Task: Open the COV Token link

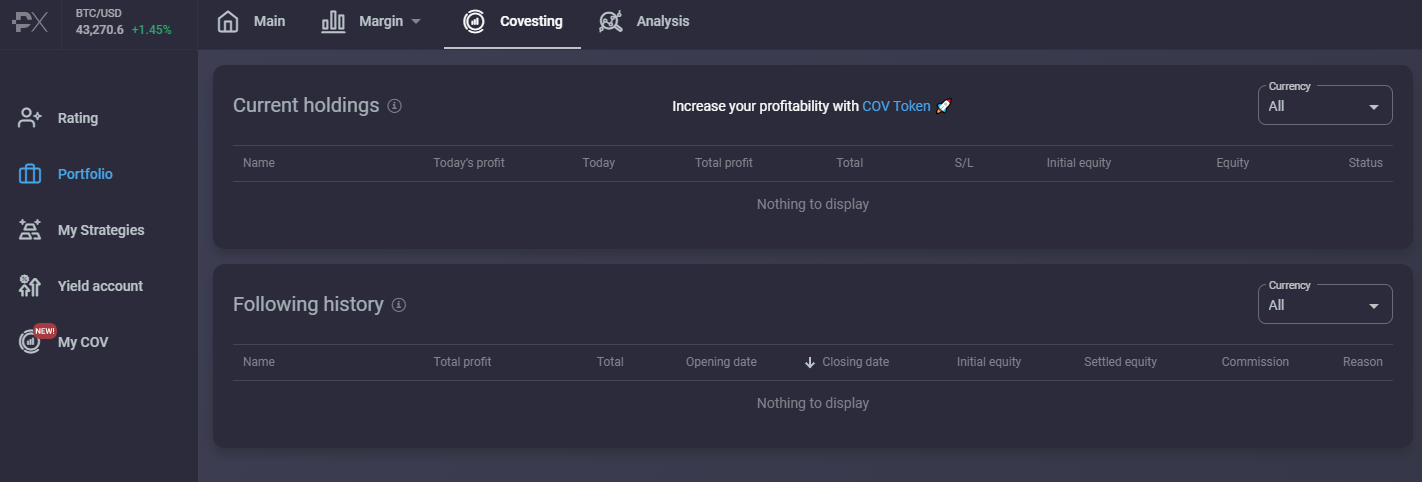Action: [x=896, y=106]
